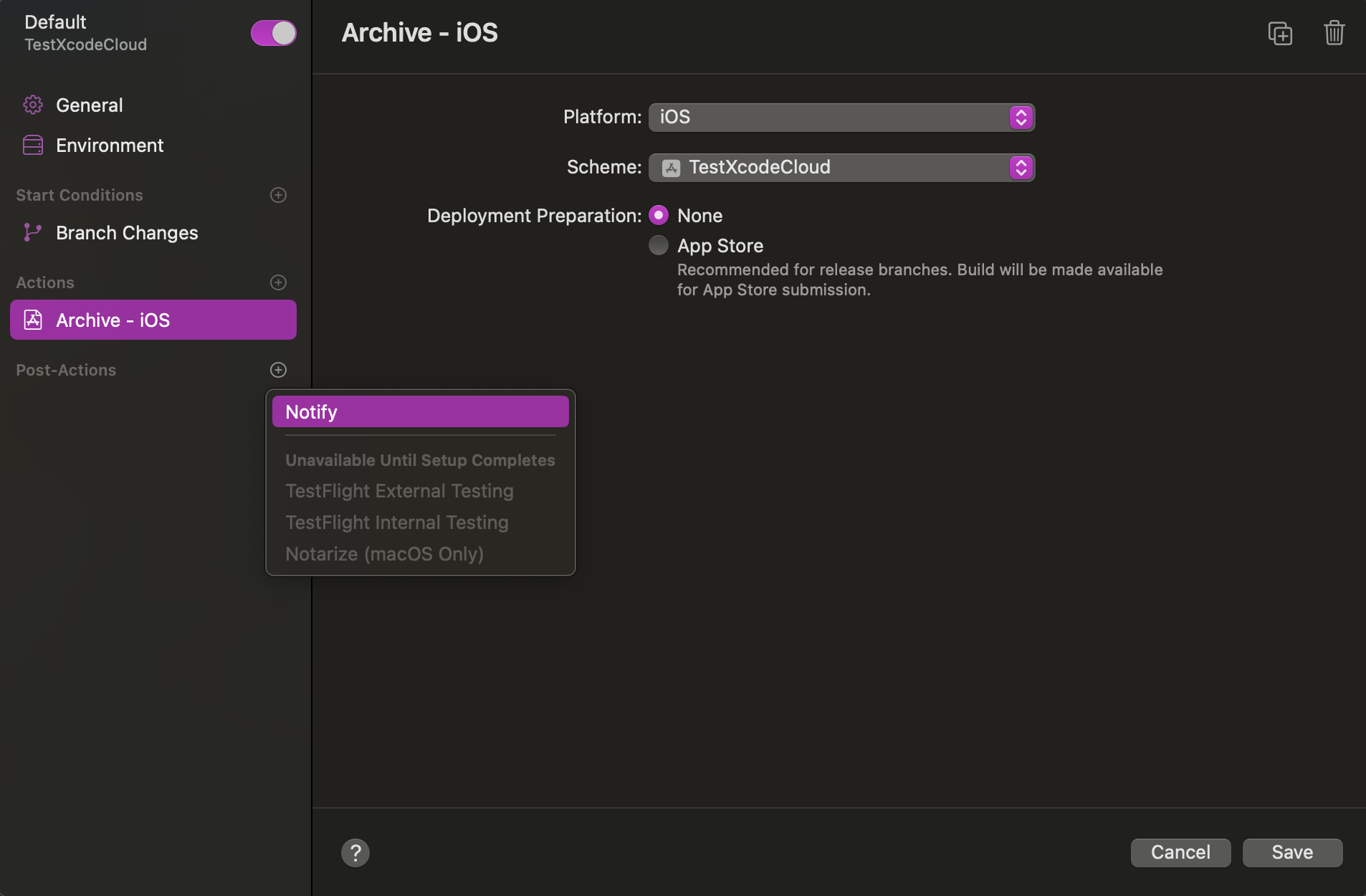Toggle the Default workflow switch

pos(273,33)
